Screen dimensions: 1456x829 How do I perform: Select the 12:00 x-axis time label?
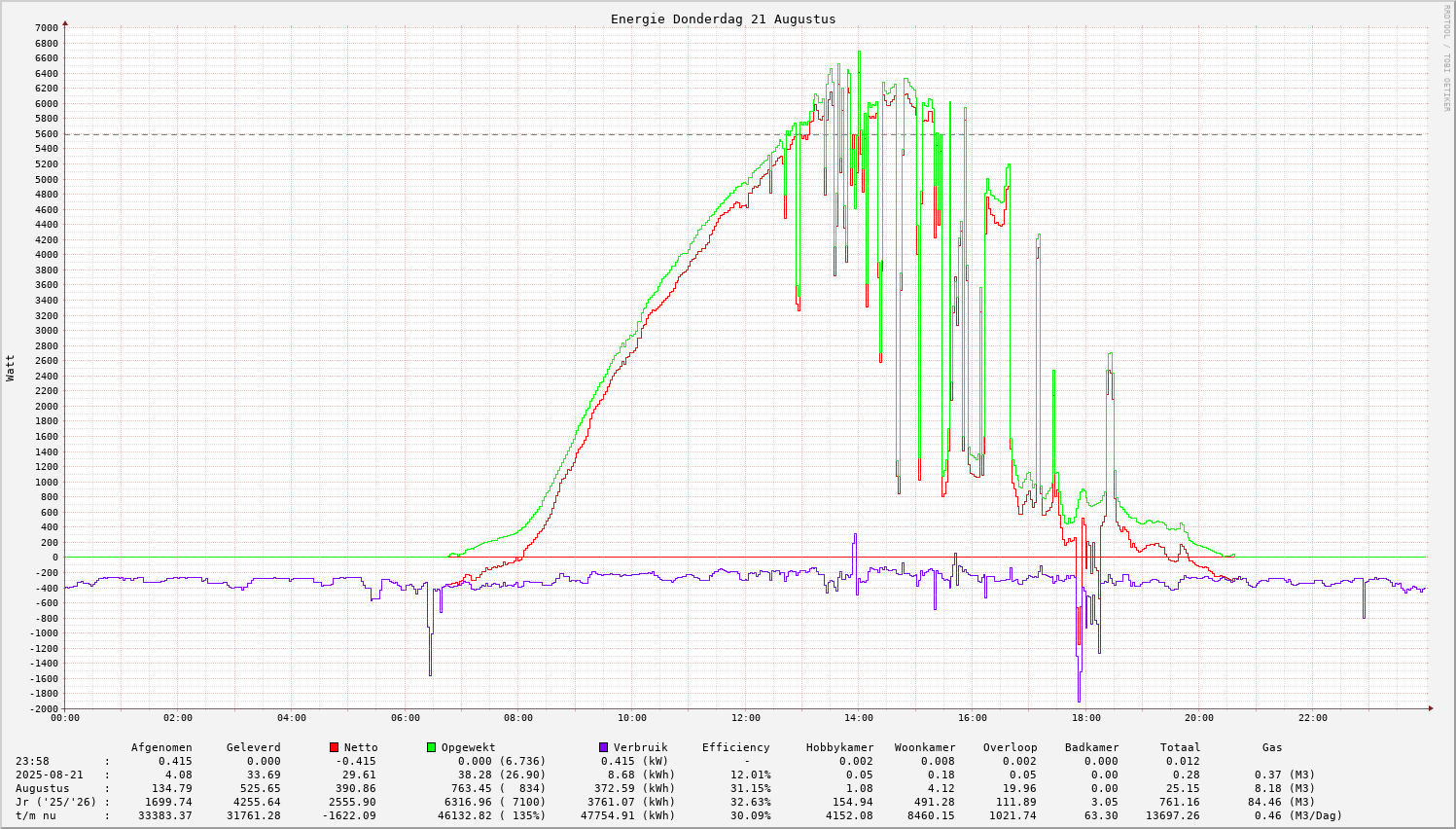745,718
